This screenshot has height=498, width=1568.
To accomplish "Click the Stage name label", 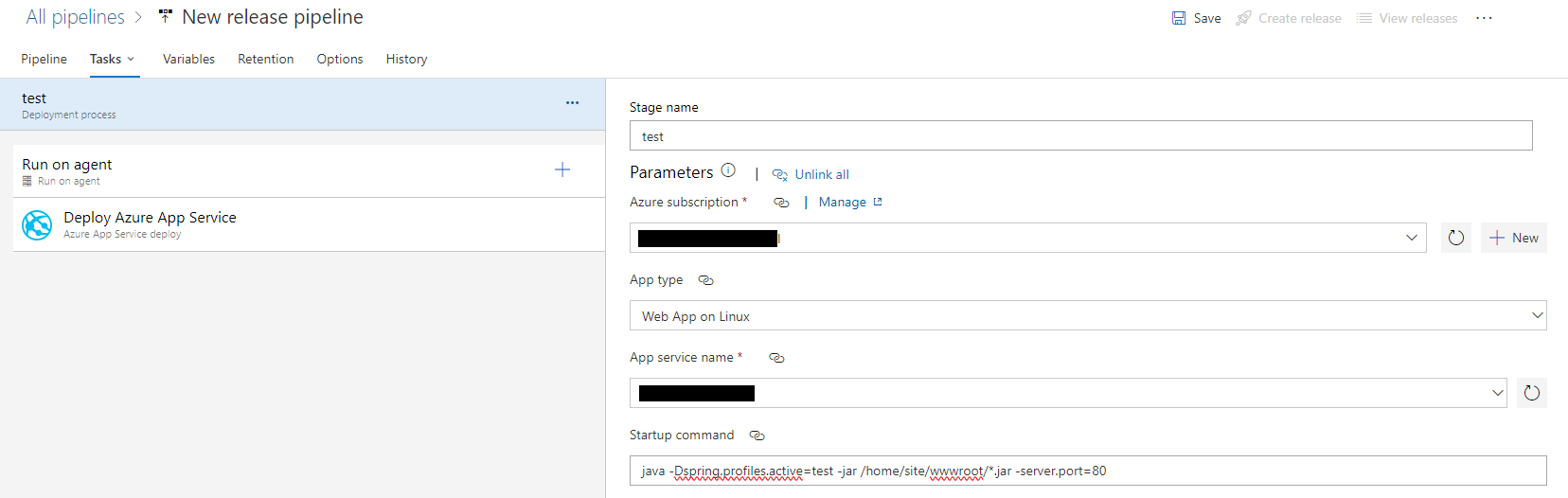I will pyautogui.click(x=664, y=107).
